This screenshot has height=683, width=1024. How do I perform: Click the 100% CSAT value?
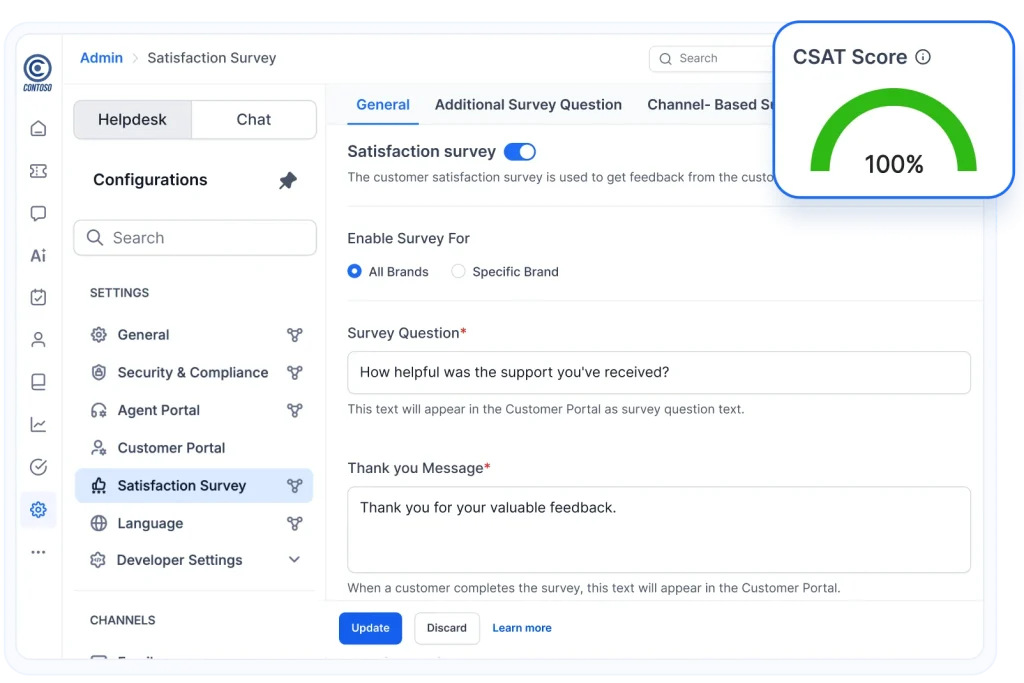[x=894, y=164]
